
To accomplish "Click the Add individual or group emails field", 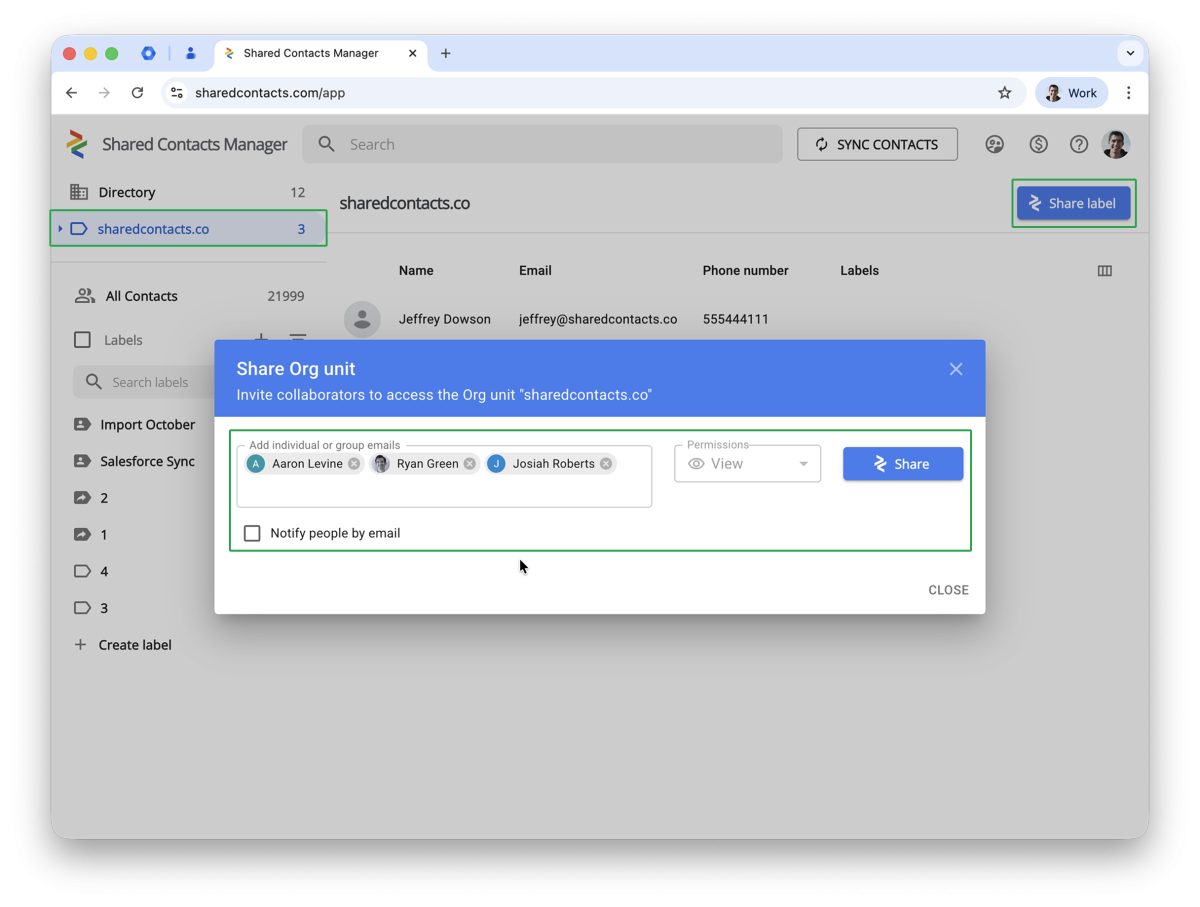I will [444, 490].
